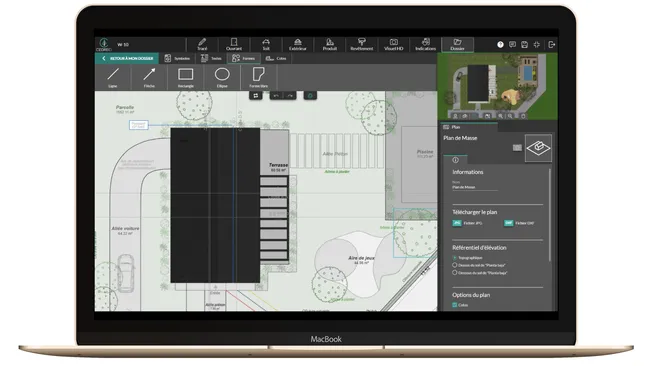Click the Allée voiture label
This screenshot has width=650, height=366.
[x=125, y=228]
